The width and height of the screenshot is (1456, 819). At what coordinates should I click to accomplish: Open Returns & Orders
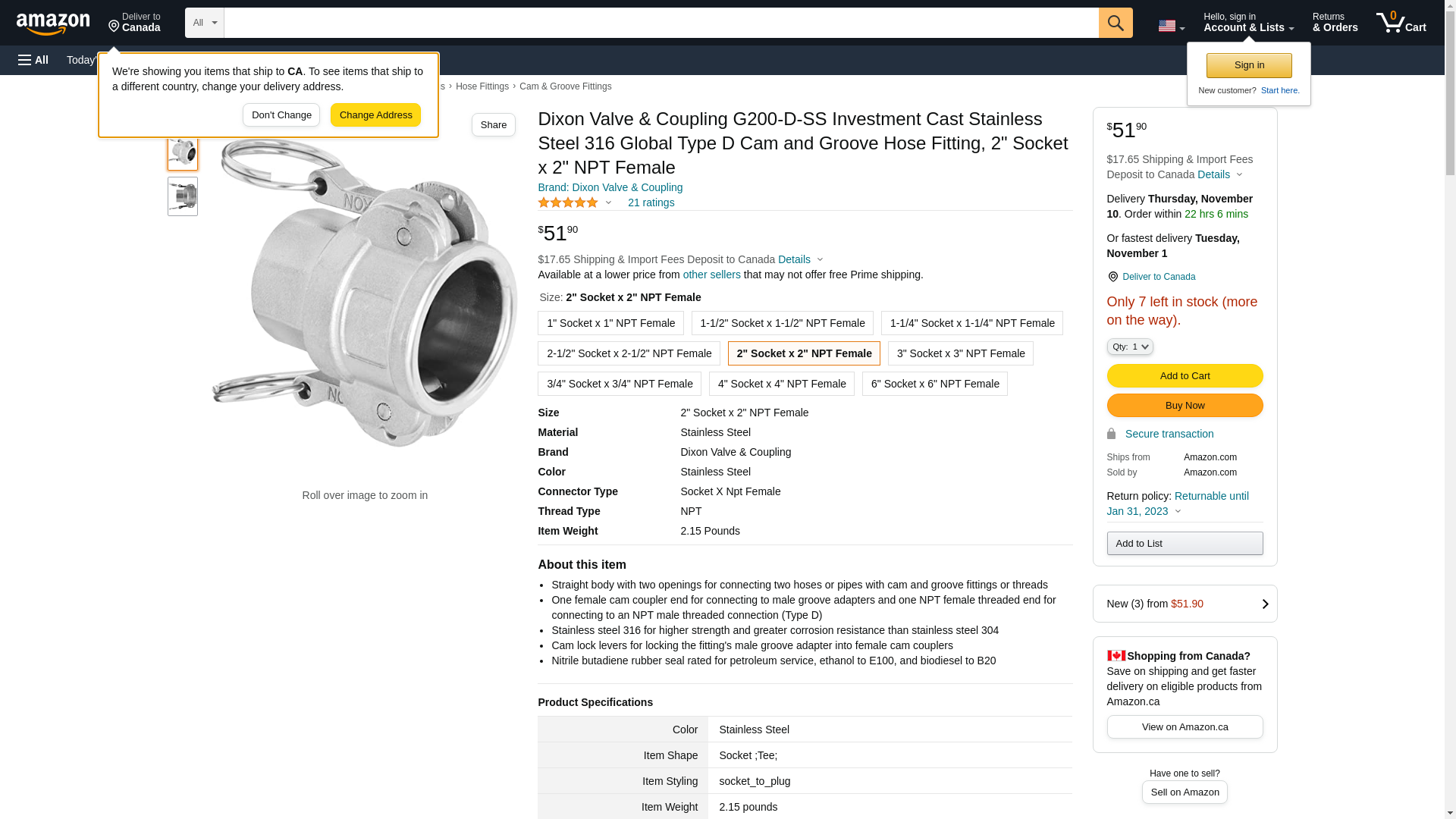[x=1335, y=23]
